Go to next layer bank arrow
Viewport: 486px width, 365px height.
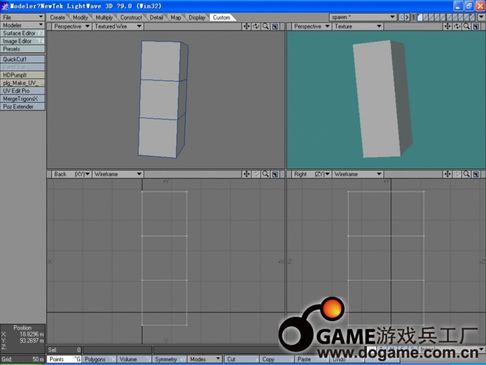407,17
